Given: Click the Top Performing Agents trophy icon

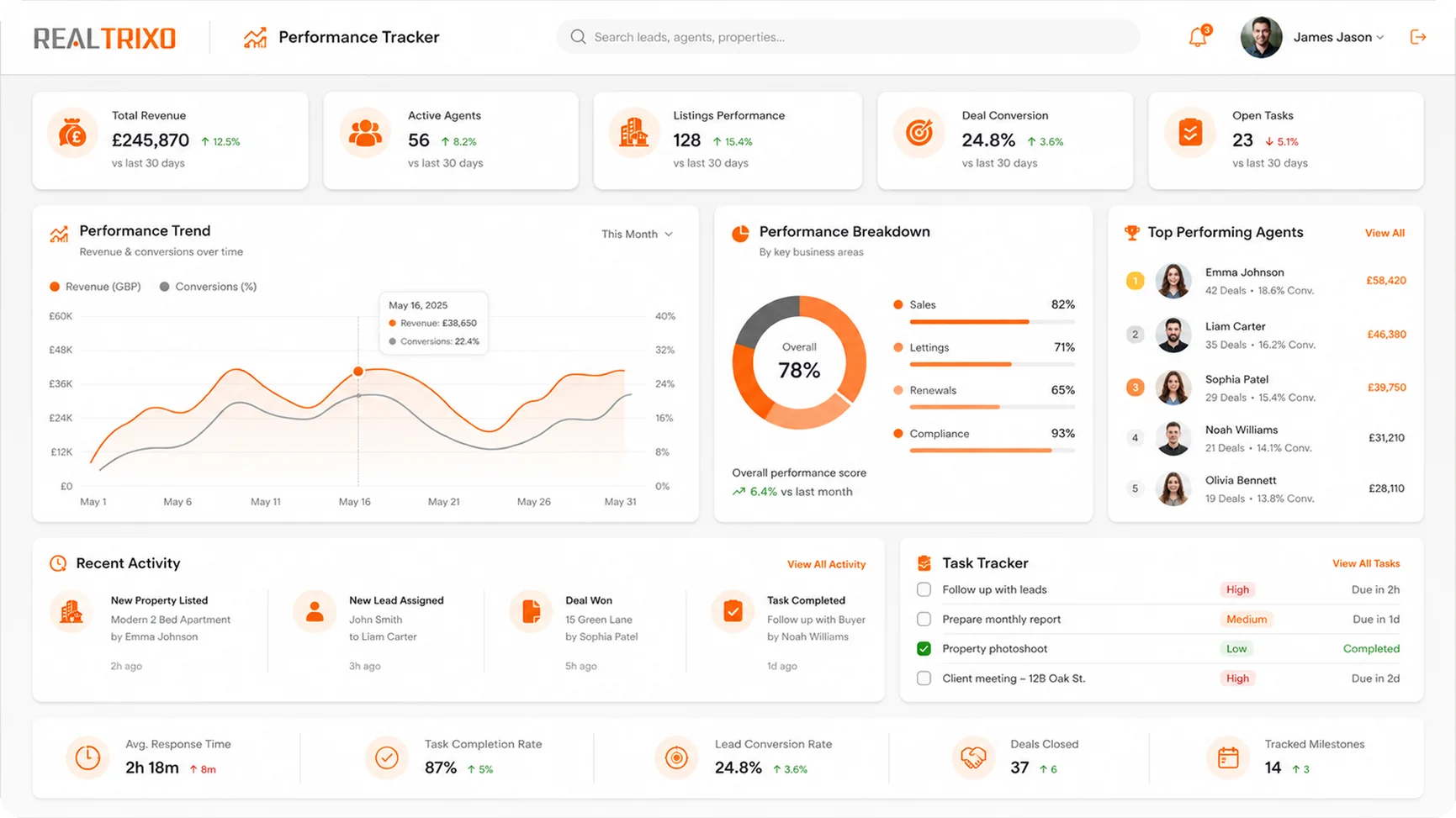Looking at the screenshot, I should [1132, 233].
